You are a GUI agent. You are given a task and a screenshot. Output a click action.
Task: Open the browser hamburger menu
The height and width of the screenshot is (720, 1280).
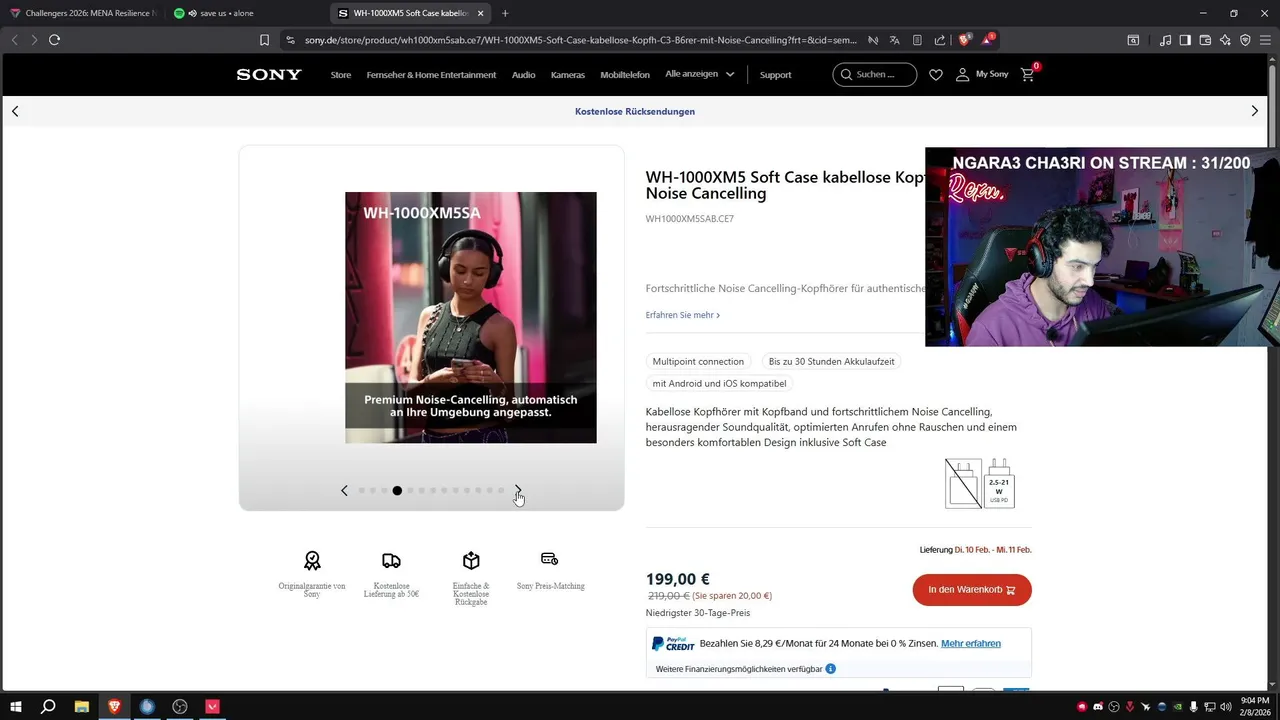tap(1265, 40)
